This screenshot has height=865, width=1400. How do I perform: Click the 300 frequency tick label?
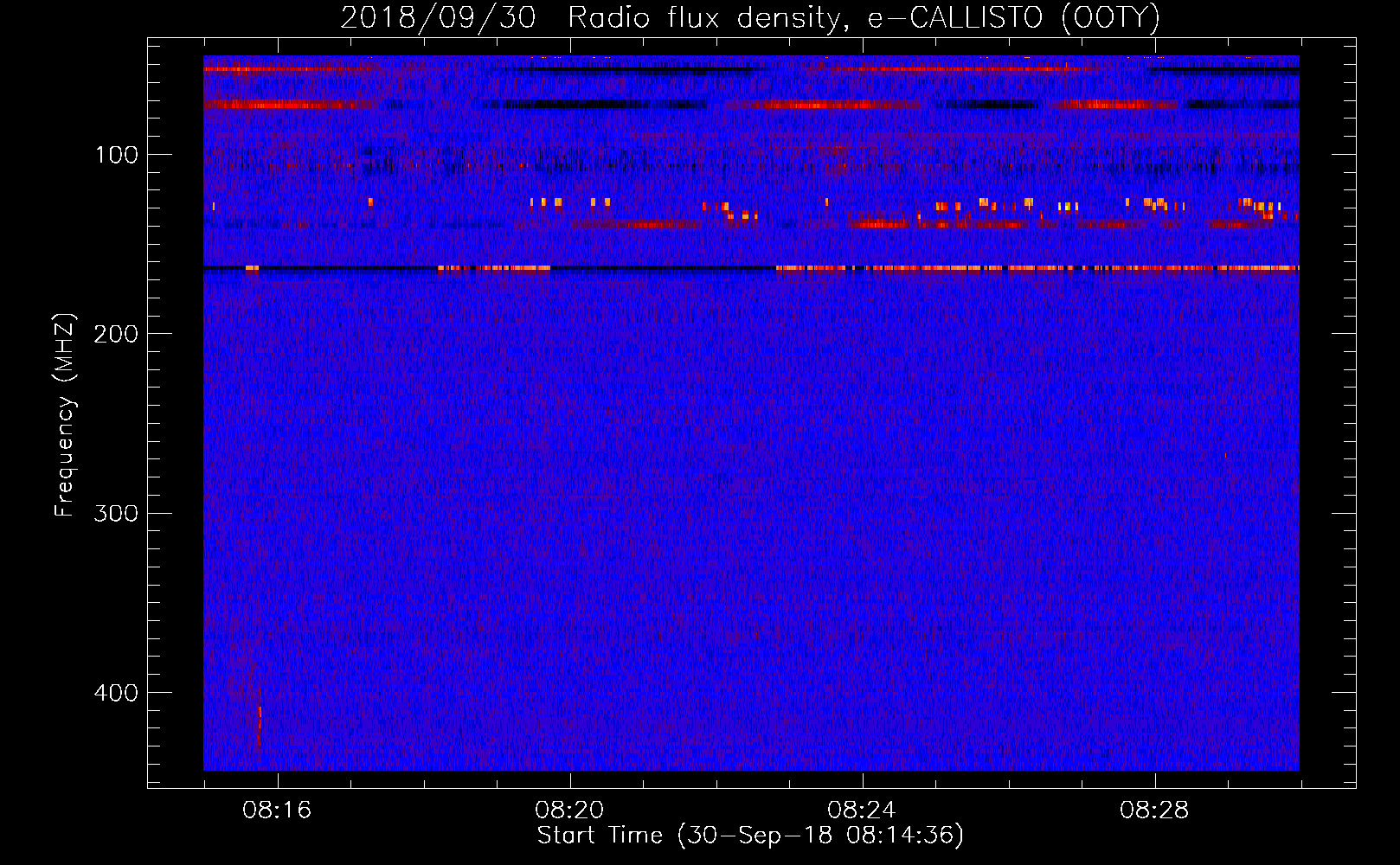pyautogui.click(x=116, y=513)
